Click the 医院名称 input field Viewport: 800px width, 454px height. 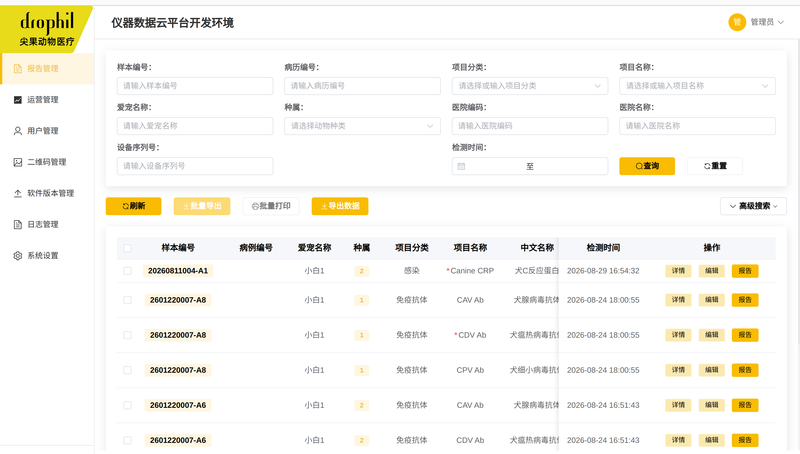tap(697, 125)
